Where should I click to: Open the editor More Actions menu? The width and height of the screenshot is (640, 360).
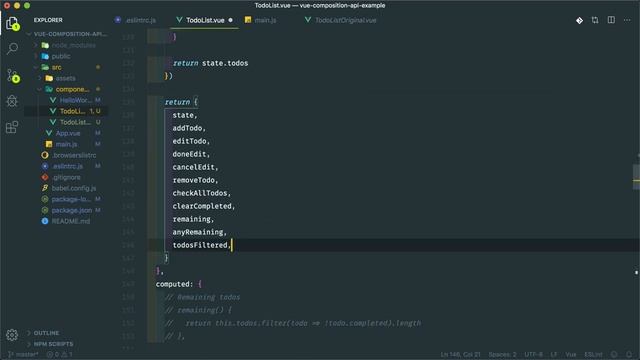[x=627, y=20]
